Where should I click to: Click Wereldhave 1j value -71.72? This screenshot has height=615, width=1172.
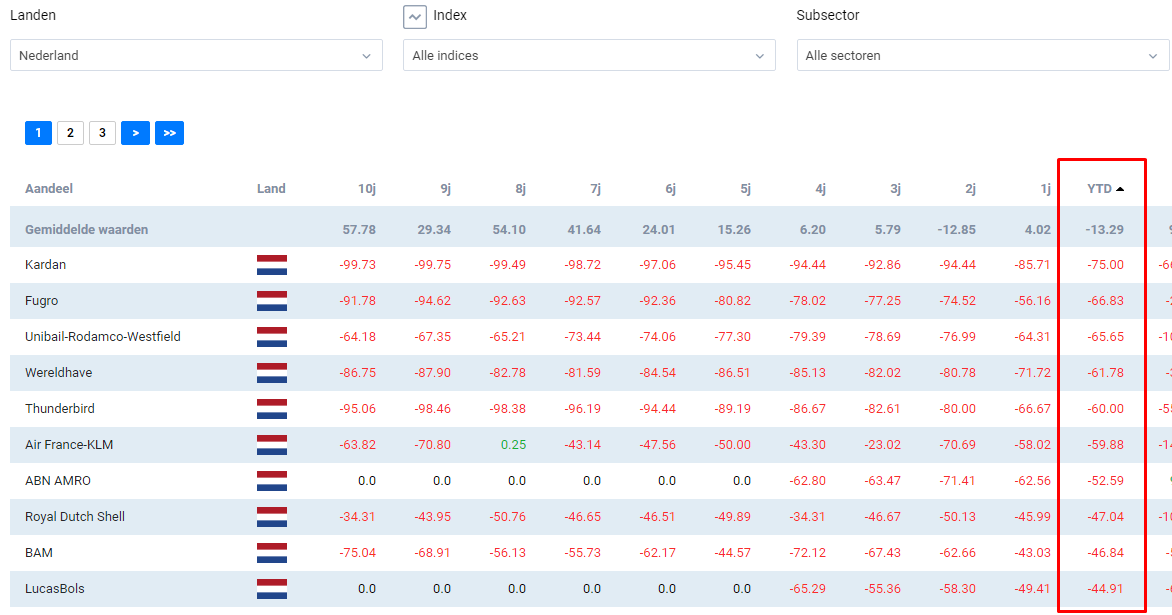pos(1032,372)
